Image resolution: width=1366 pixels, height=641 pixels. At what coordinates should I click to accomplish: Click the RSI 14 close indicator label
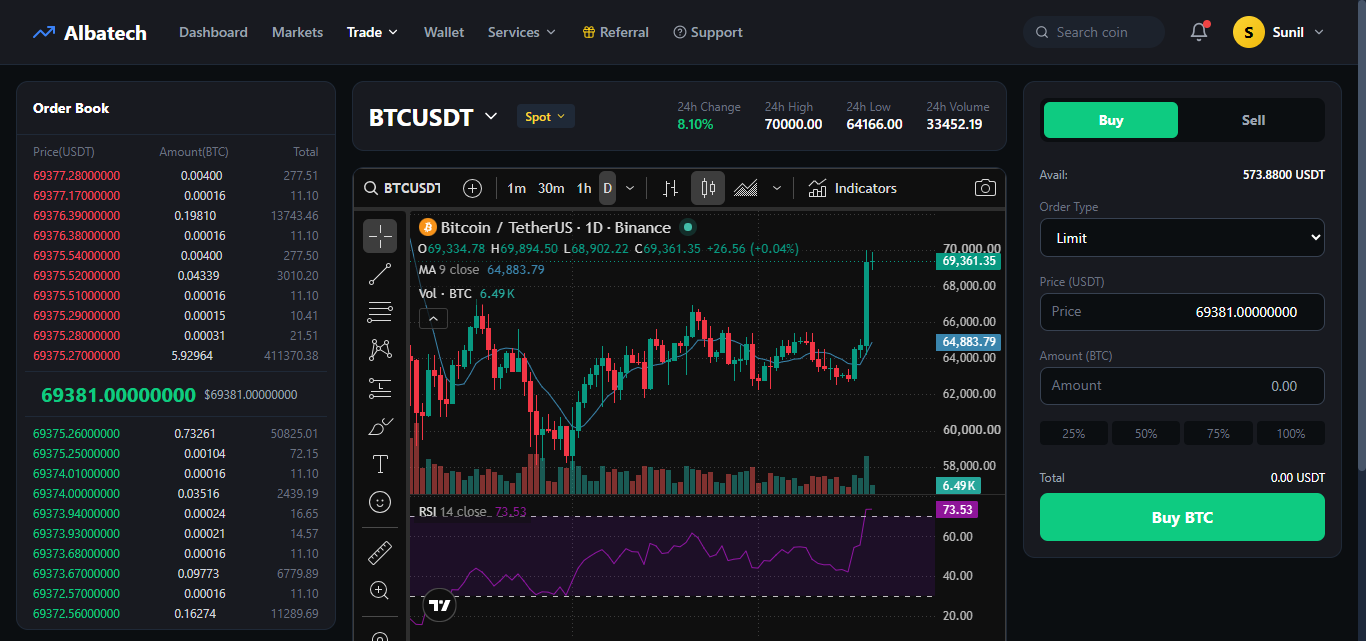click(x=453, y=512)
